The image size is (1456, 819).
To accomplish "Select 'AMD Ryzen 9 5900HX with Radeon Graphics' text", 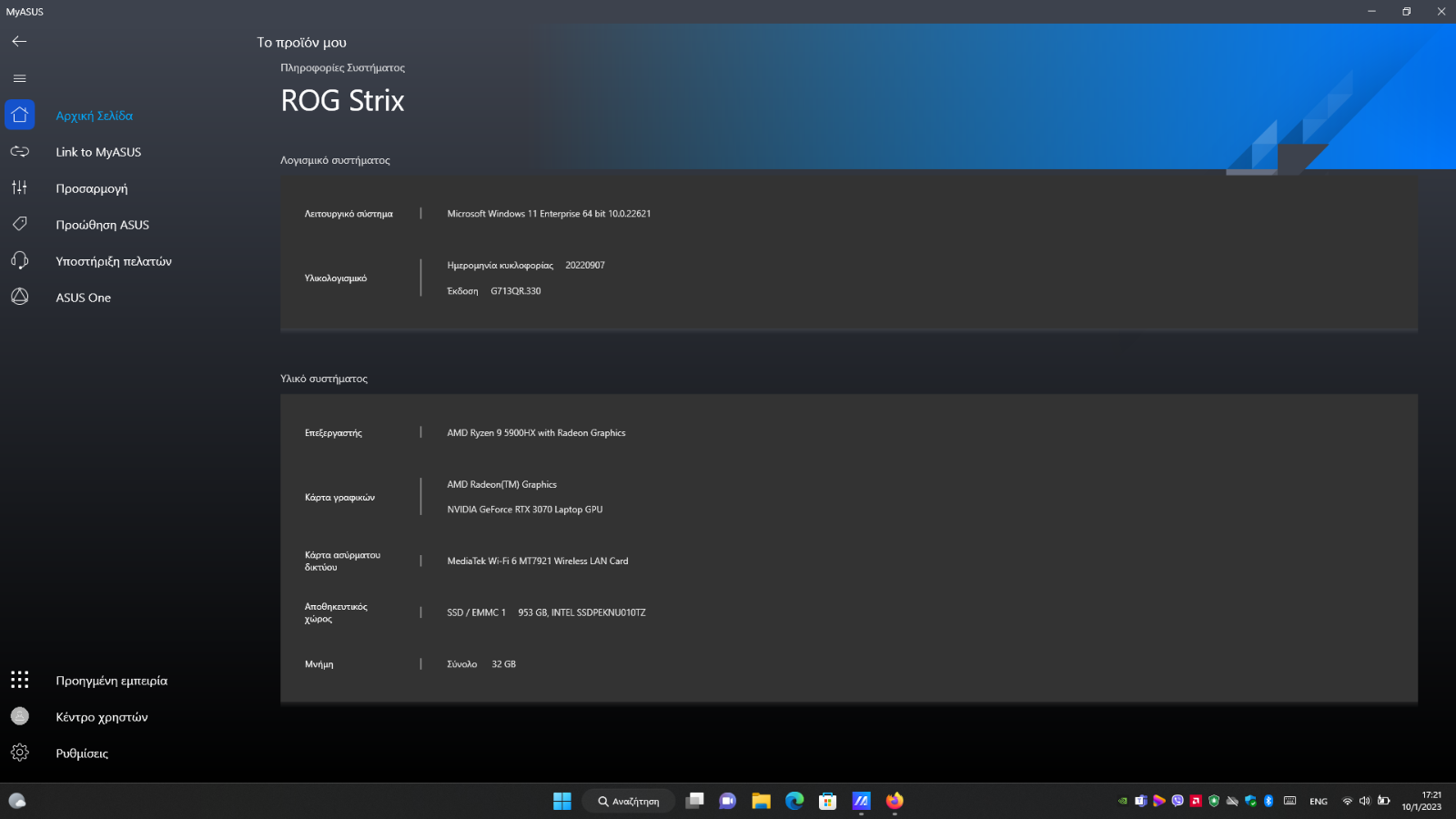I will coord(536,433).
